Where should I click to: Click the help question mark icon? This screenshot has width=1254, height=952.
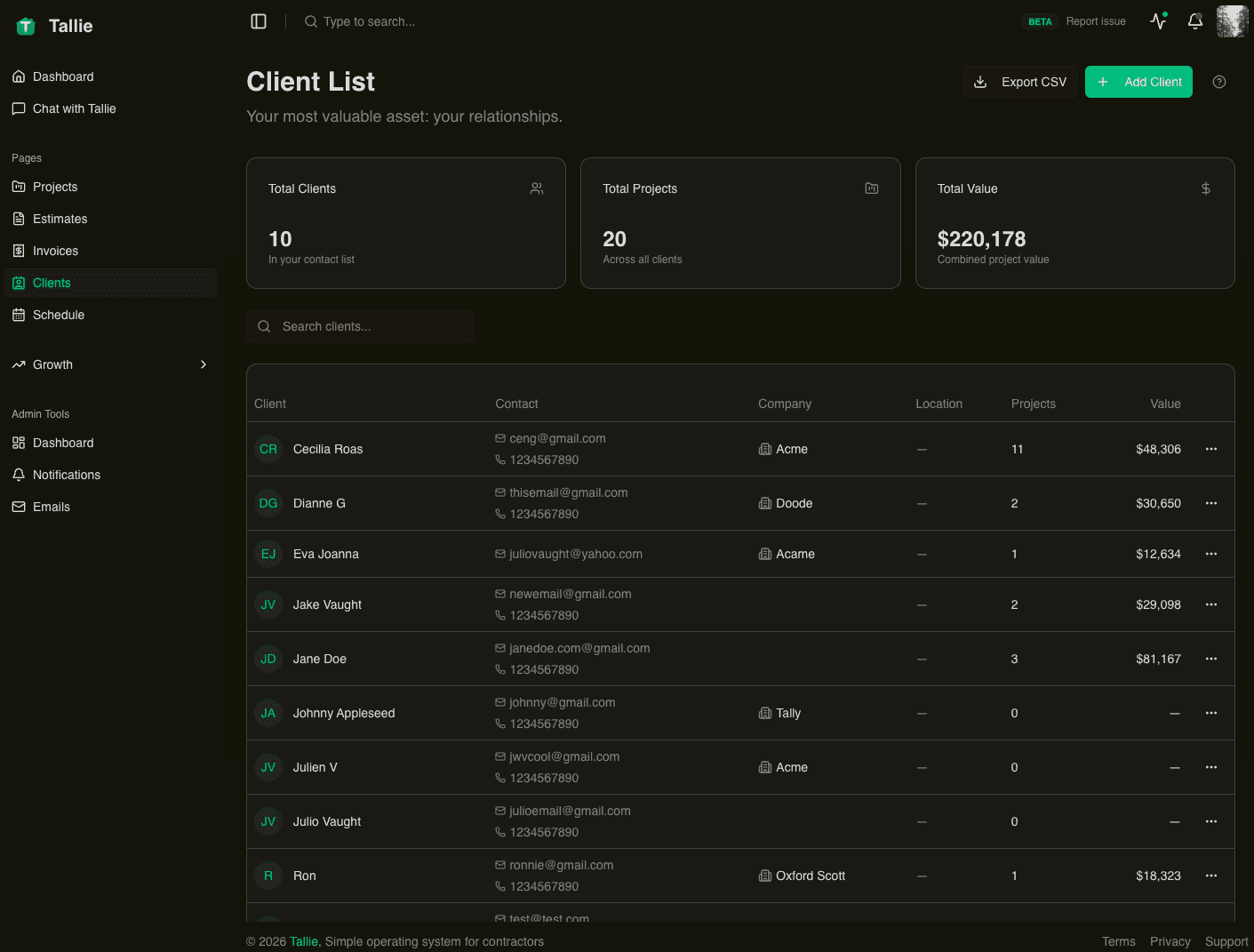1218,82
